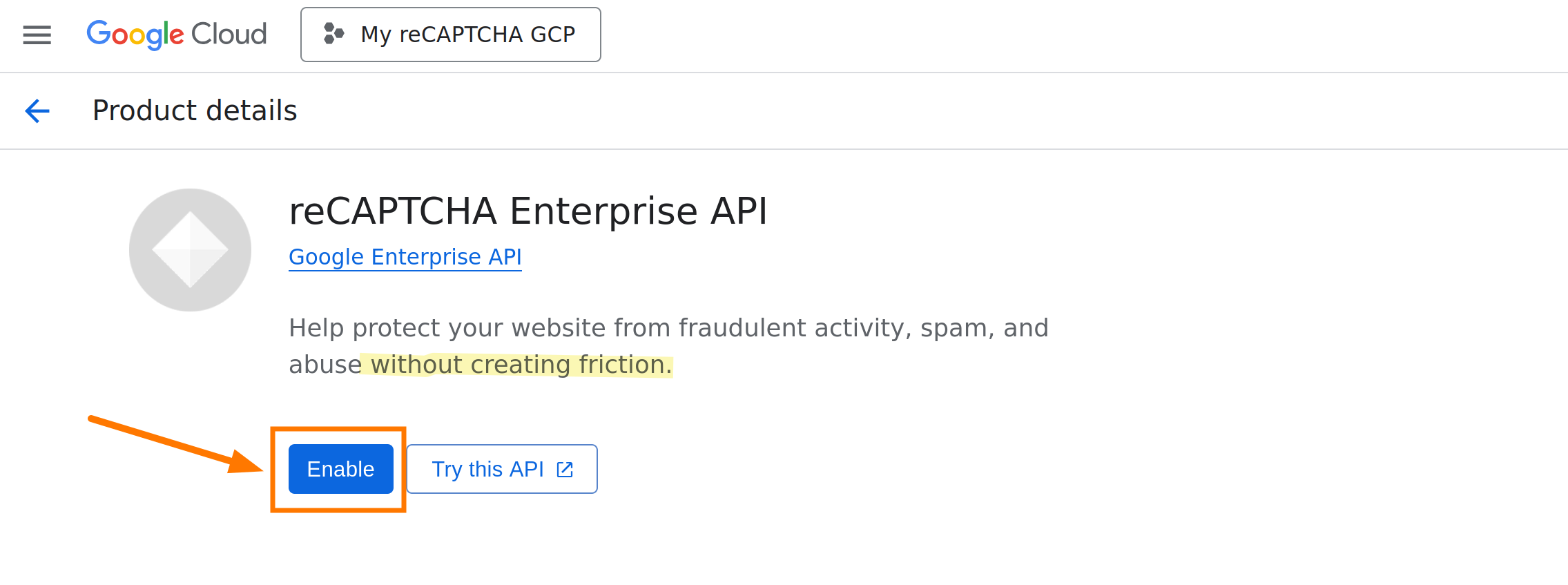The width and height of the screenshot is (1568, 585).
Task: Click the word 'Cloud' in header
Action: tap(229, 34)
